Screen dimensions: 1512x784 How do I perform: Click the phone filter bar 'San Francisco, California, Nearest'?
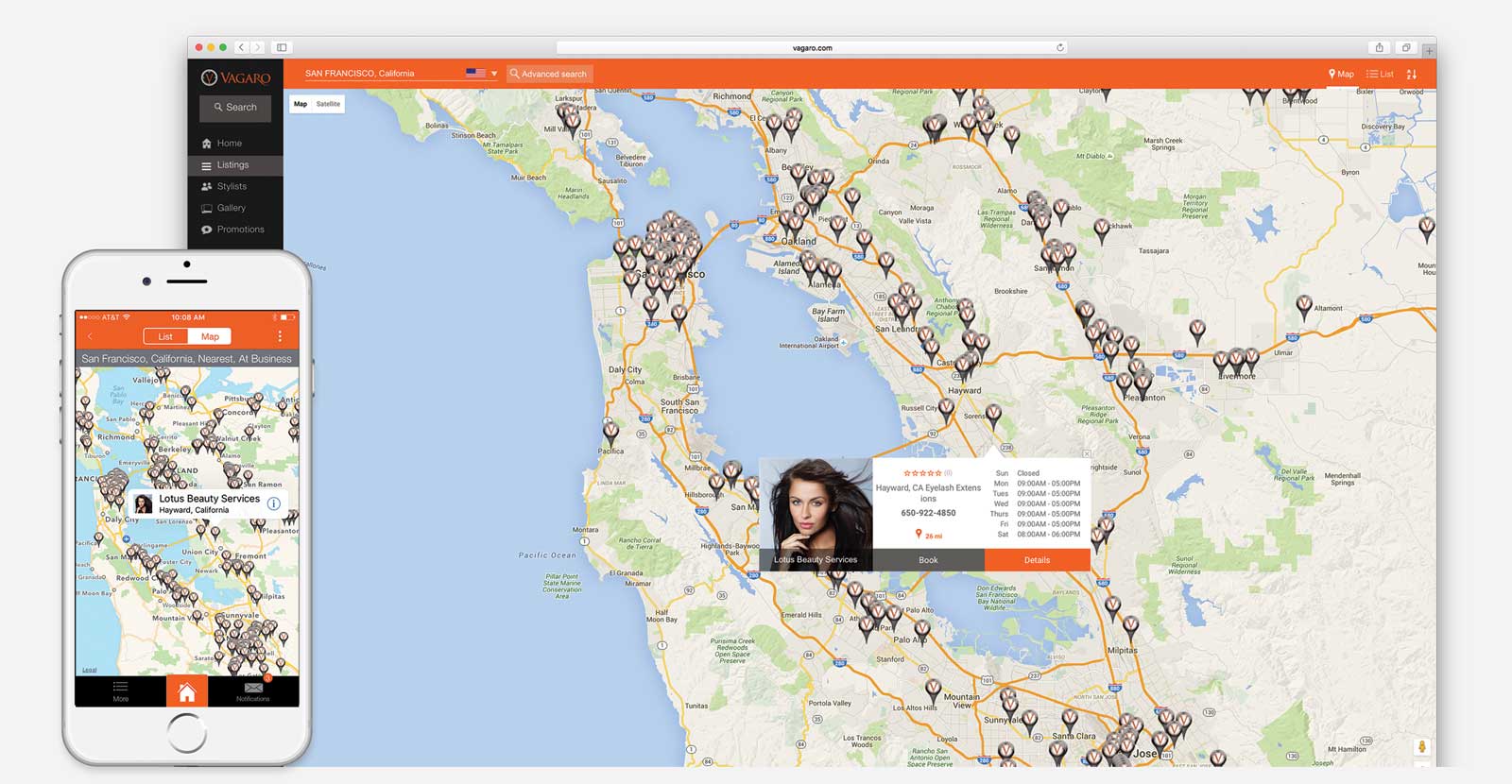pos(187,359)
